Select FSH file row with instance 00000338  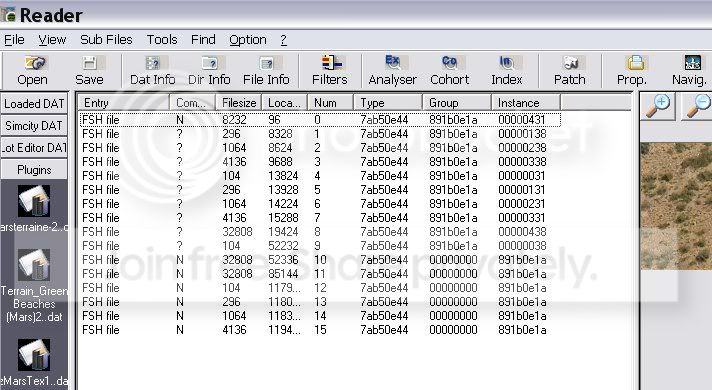click(x=320, y=162)
